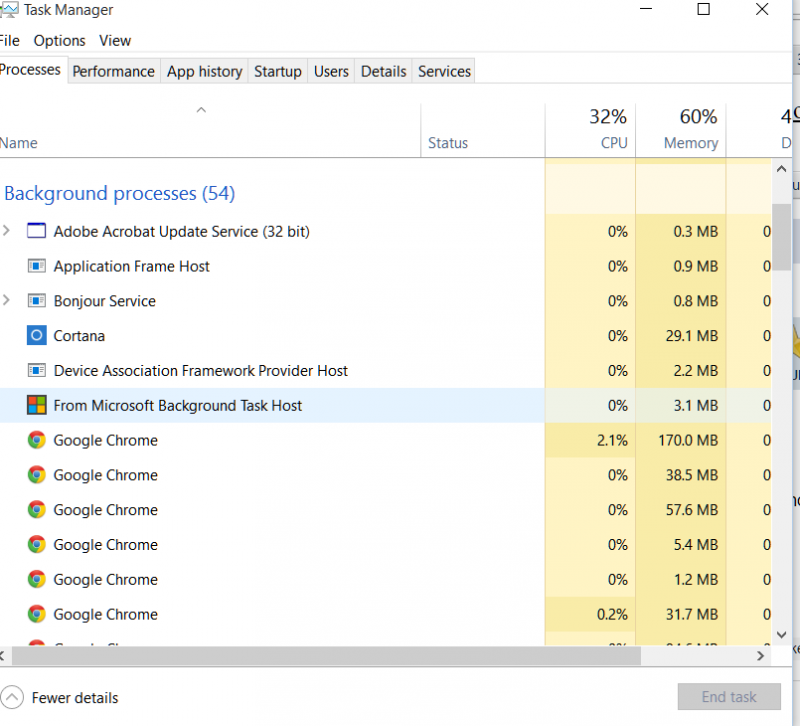Switch to the Services tab
Image resolution: width=800 pixels, height=726 pixels.
click(x=444, y=71)
